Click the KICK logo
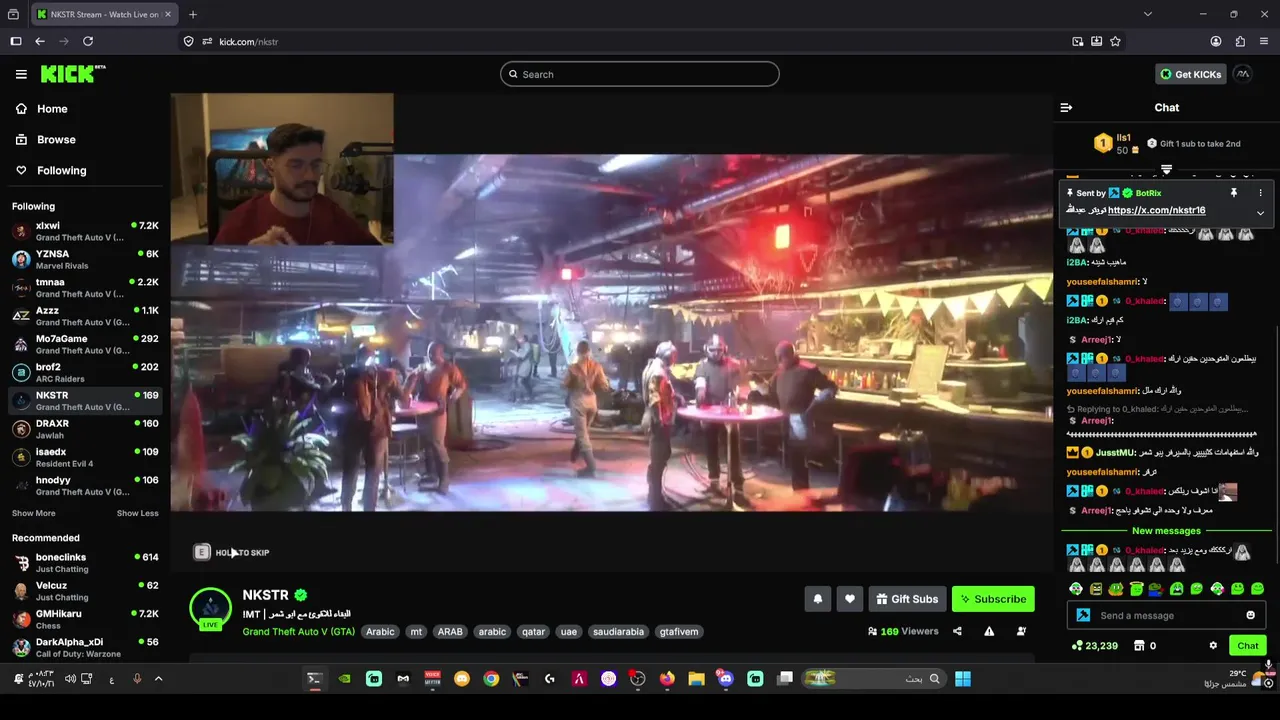This screenshot has height=720, width=1280. click(x=72, y=74)
